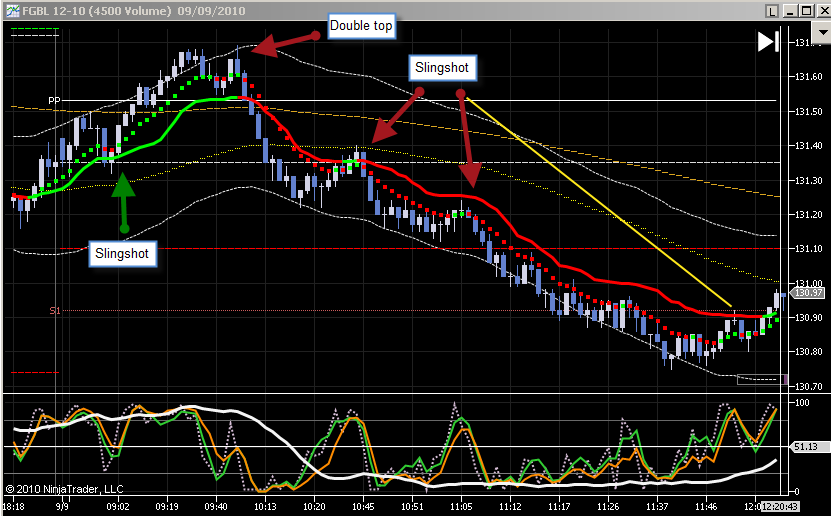The height and width of the screenshot is (516, 831).
Task: Close the FGBL chart window
Action: (x=824, y=11)
